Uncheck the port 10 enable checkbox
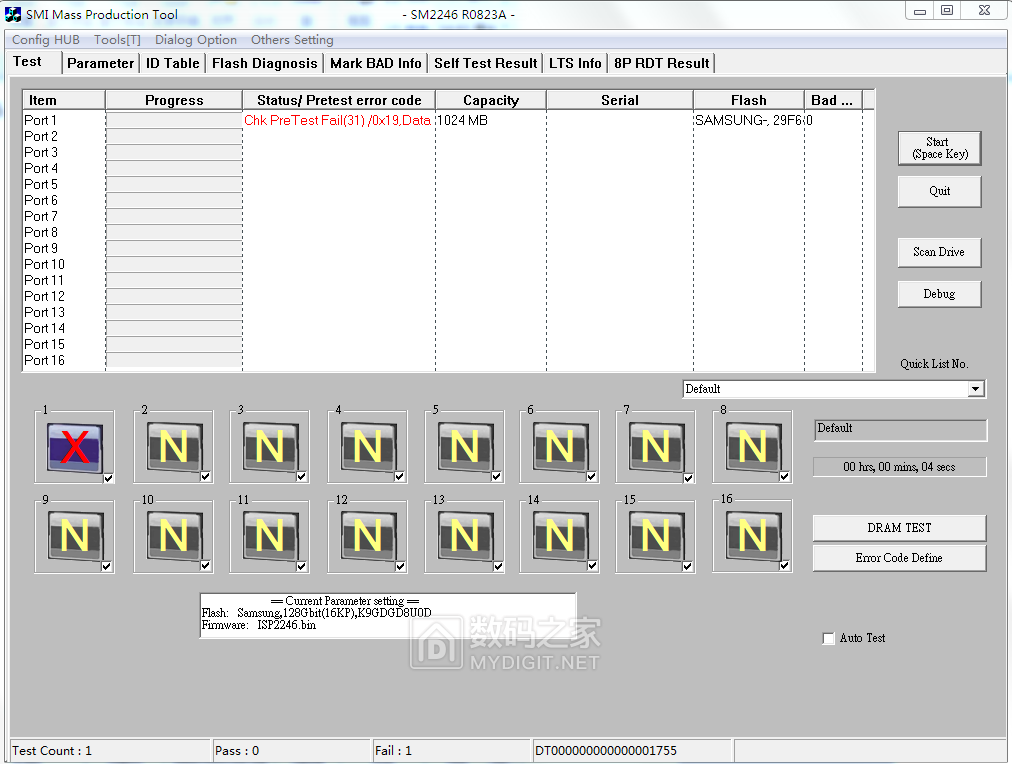 (205, 566)
